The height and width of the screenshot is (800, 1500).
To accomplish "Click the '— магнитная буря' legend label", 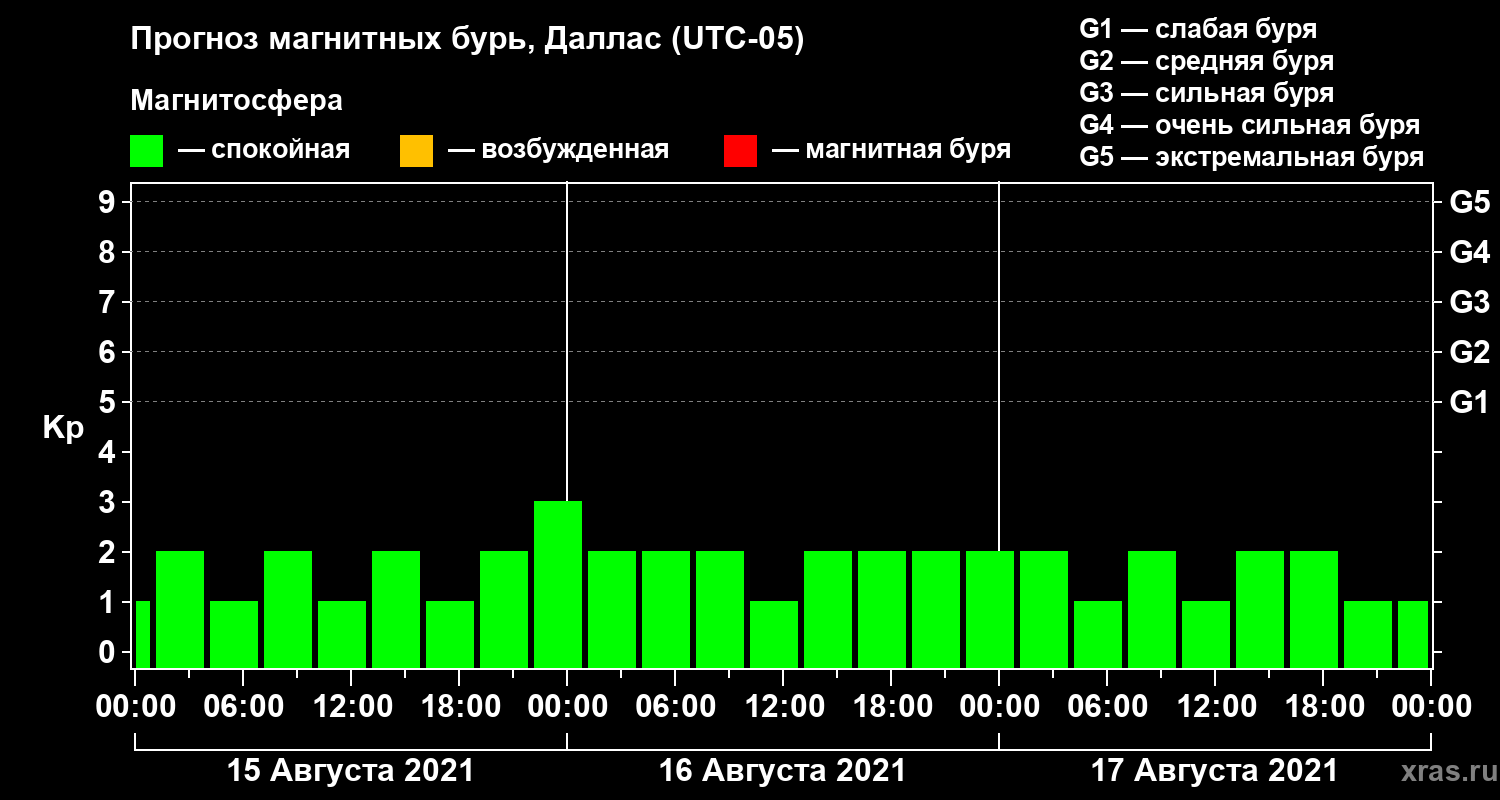I will point(891,150).
